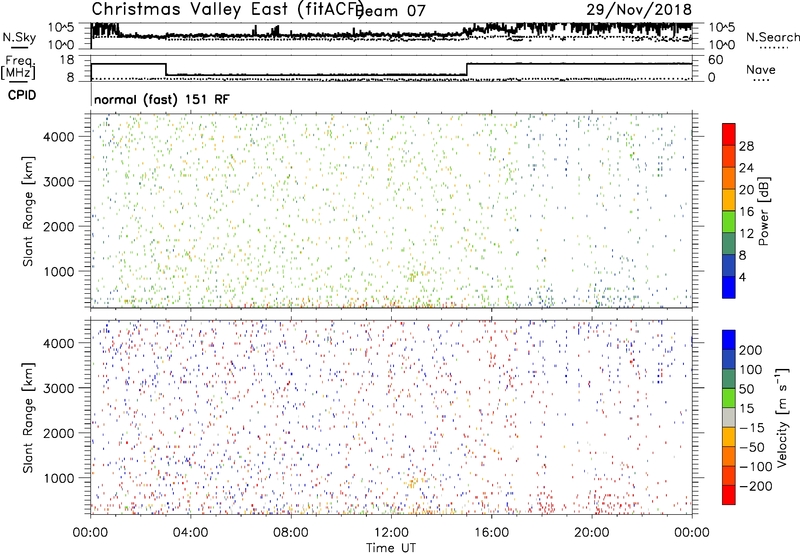Click the '4000' label on the power panel axis
Viewport: 800px width, 554px height.
click(58, 137)
